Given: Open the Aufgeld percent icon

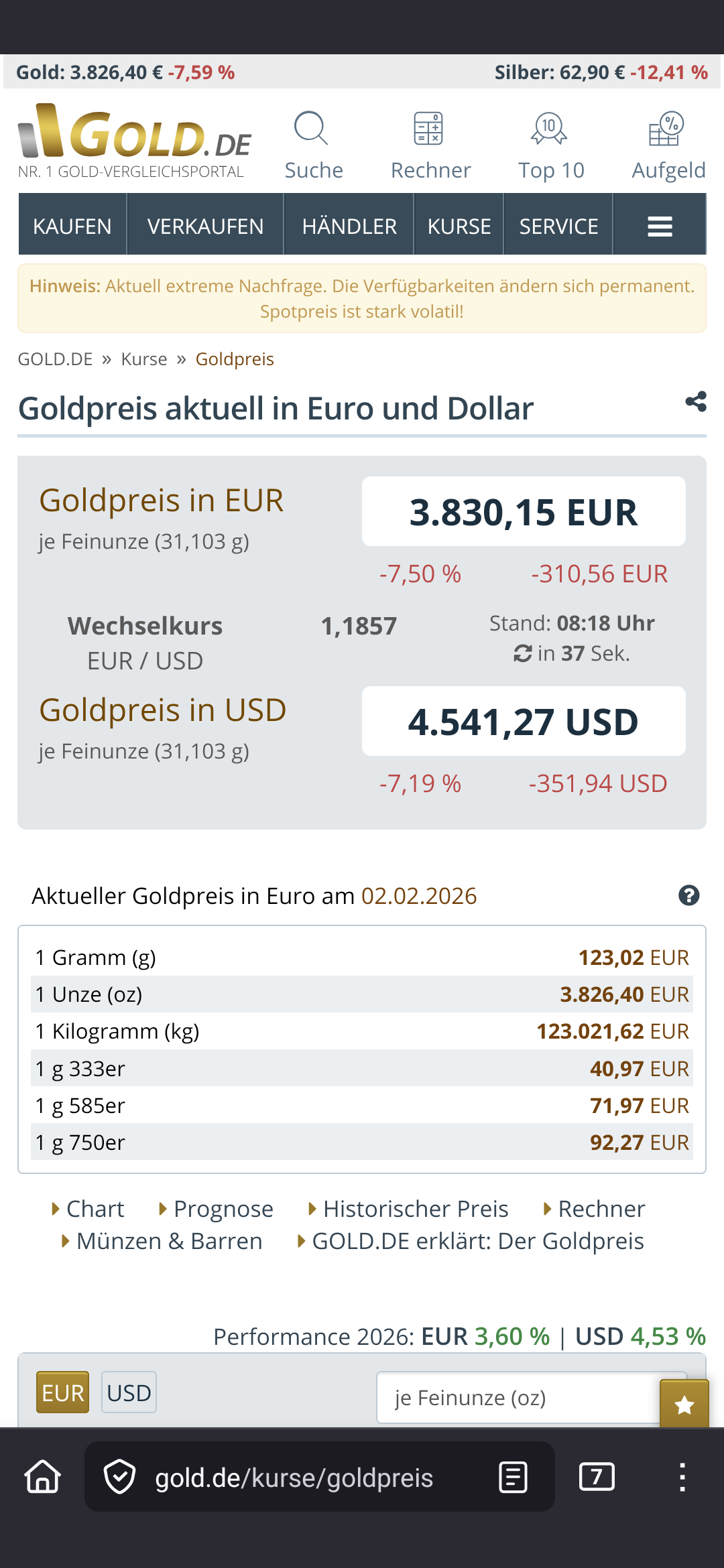Looking at the screenshot, I should coord(667,129).
